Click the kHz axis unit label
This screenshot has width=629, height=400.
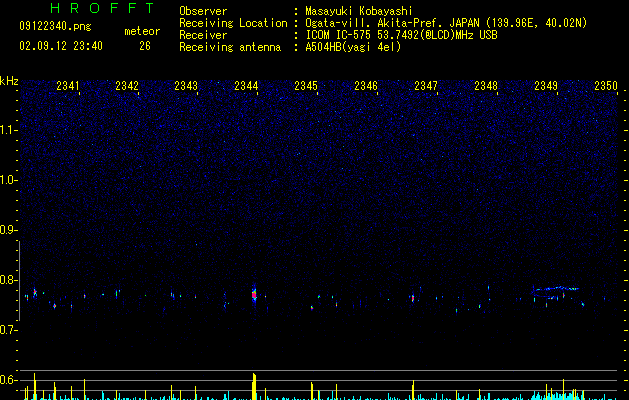pyautogui.click(x=9, y=81)
